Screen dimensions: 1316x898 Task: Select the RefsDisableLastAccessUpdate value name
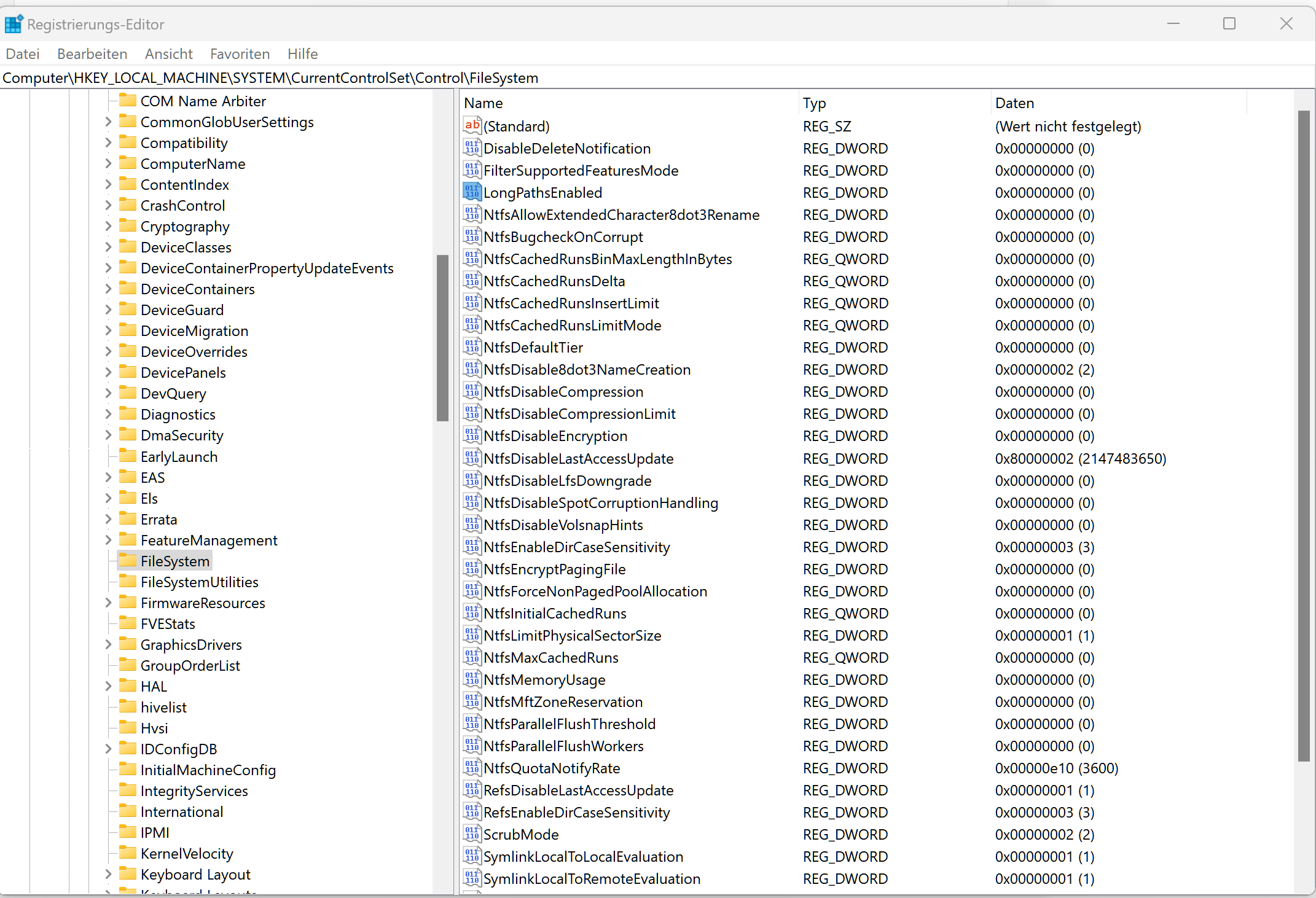coord(579,790)
